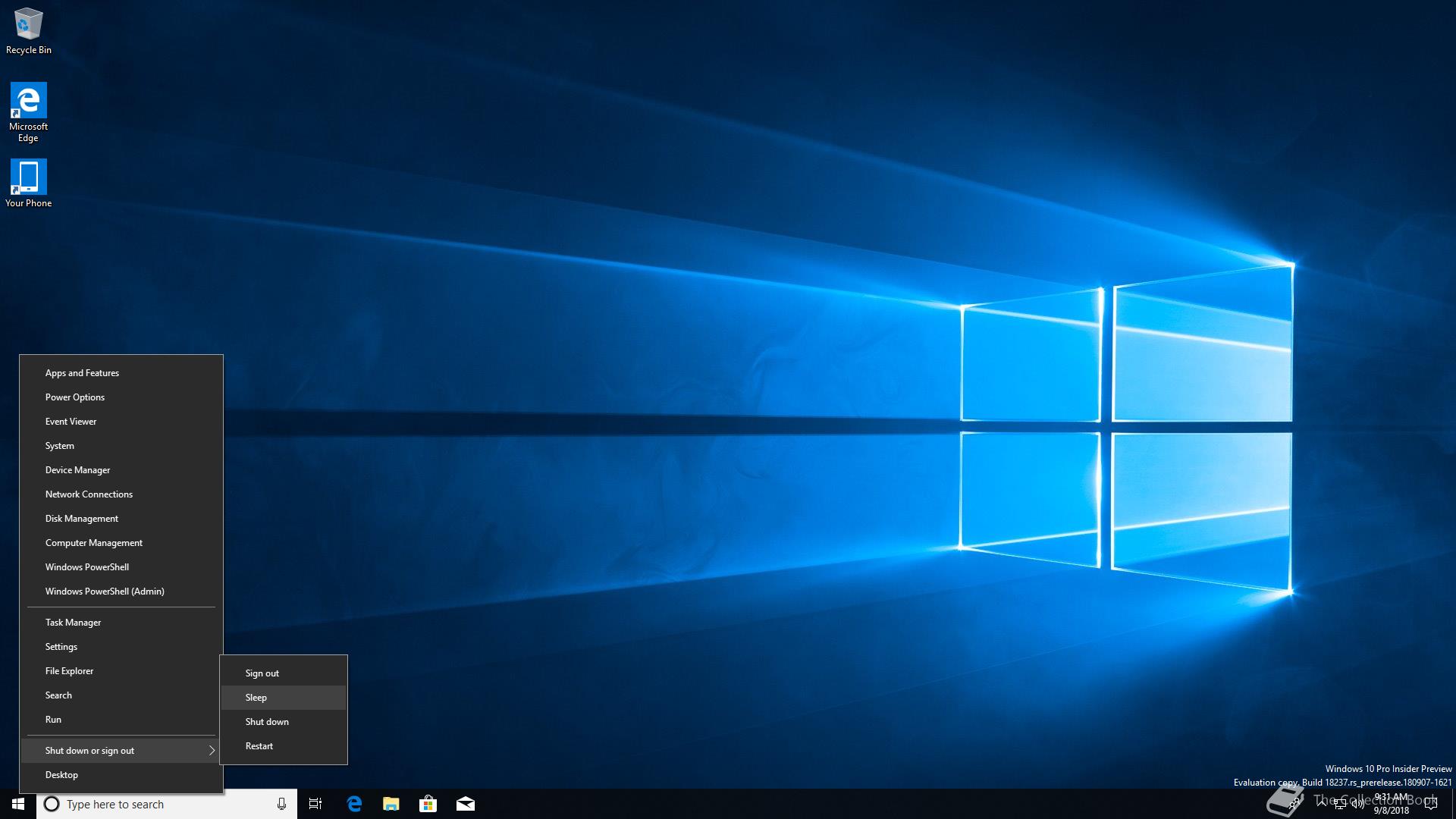Choose Power Options in the context menu
Image resolution: width=1456 pixels, height=819 pixels.
click(x=121, y=397)
